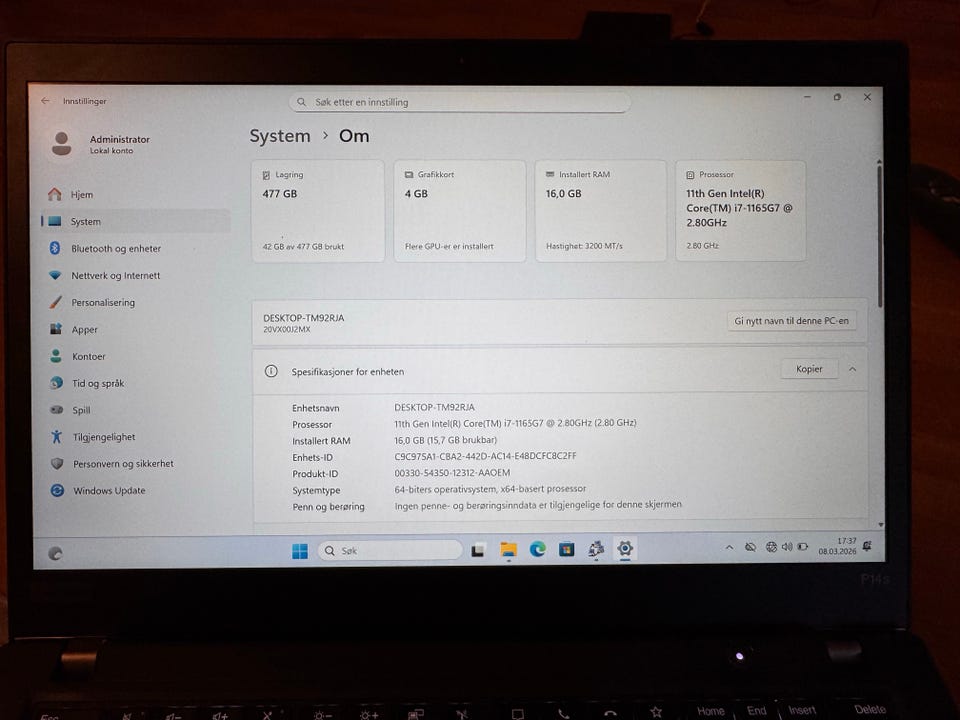The width and height of the screenshot is (960, 720).
Task: Click the settings page vertical scrollbar
Action: (880, 236)
